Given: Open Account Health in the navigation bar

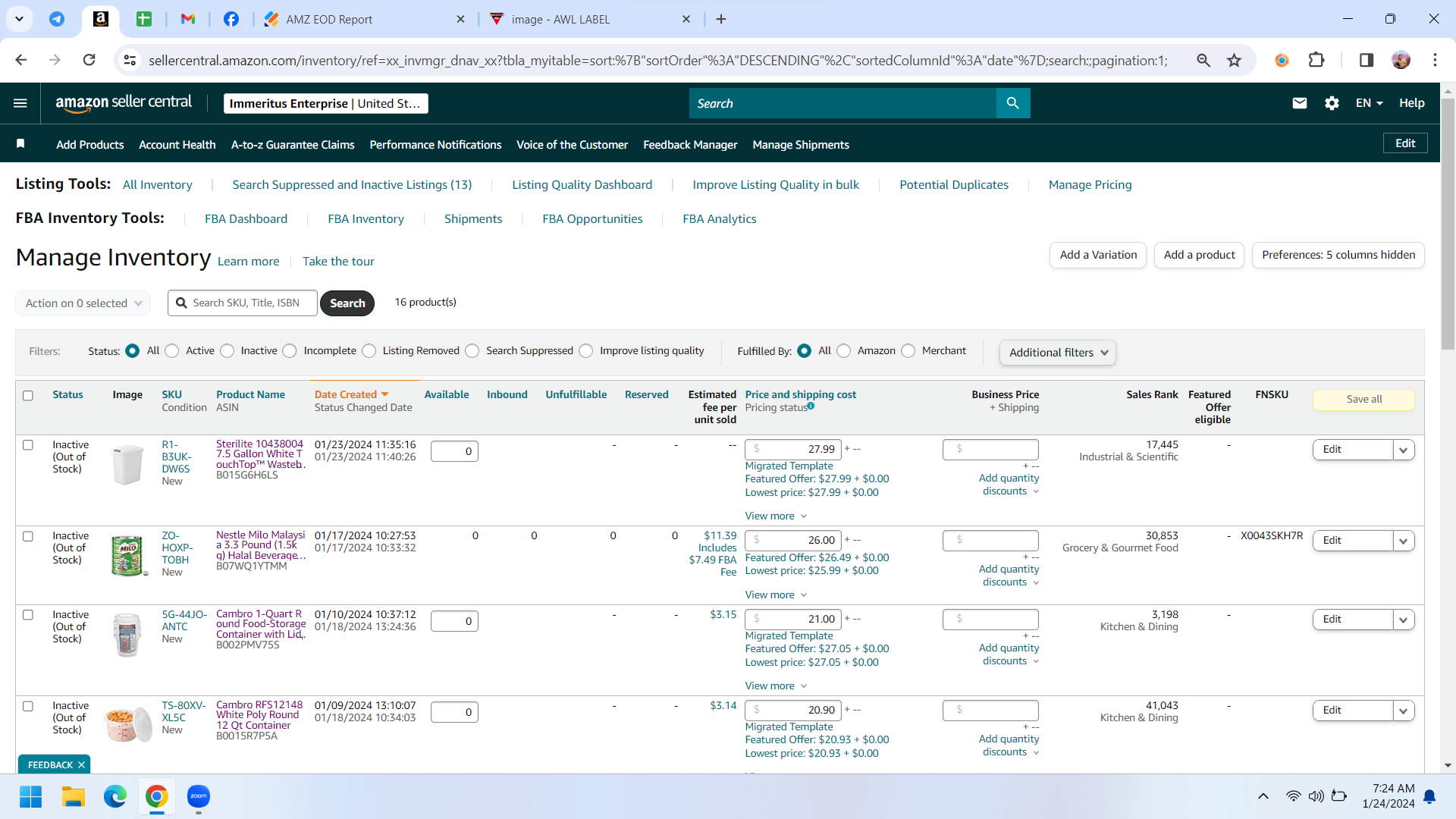Looking at the screenshot, I should point(177,145).
